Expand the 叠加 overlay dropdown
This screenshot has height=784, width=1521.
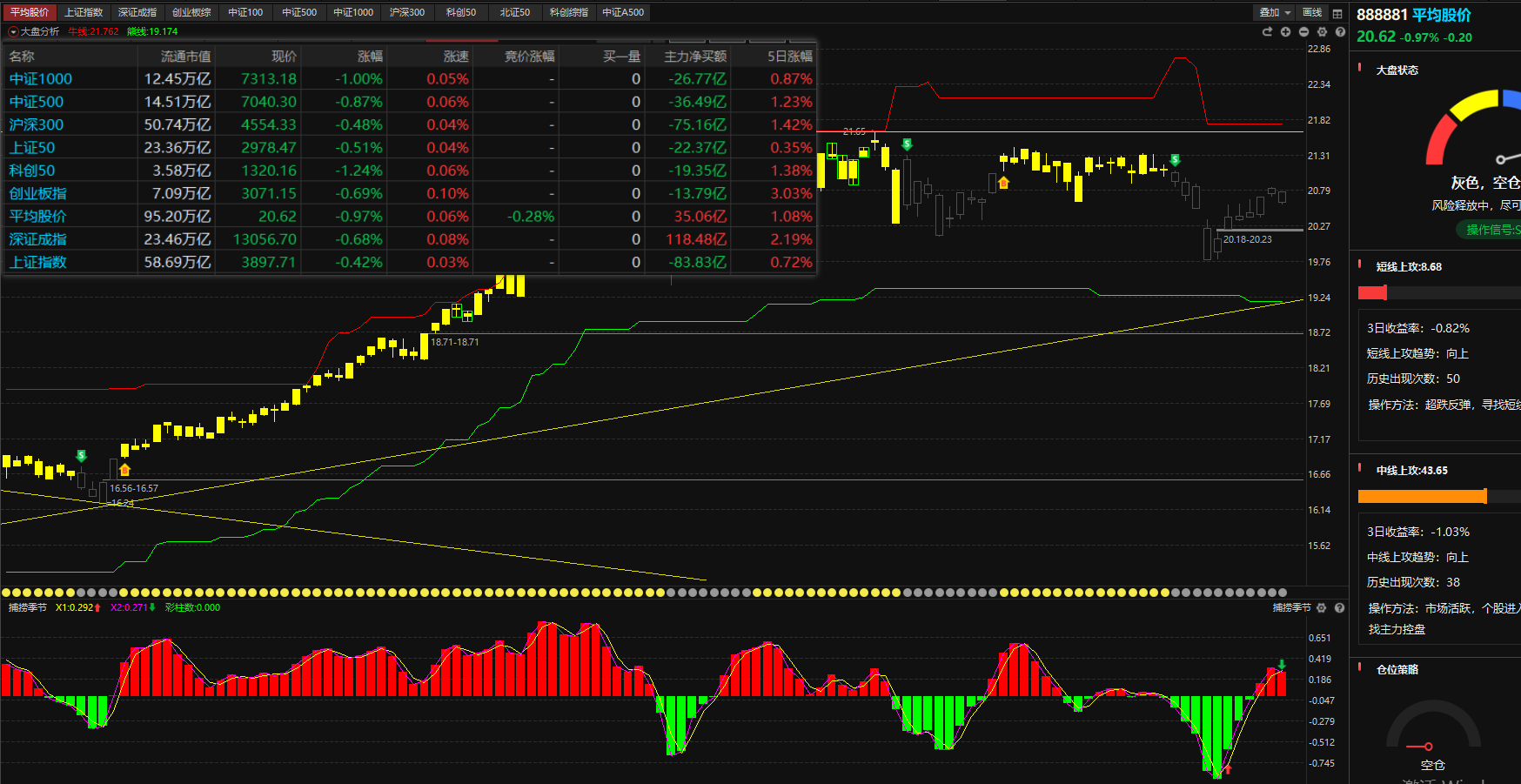tap(1275, 13)
